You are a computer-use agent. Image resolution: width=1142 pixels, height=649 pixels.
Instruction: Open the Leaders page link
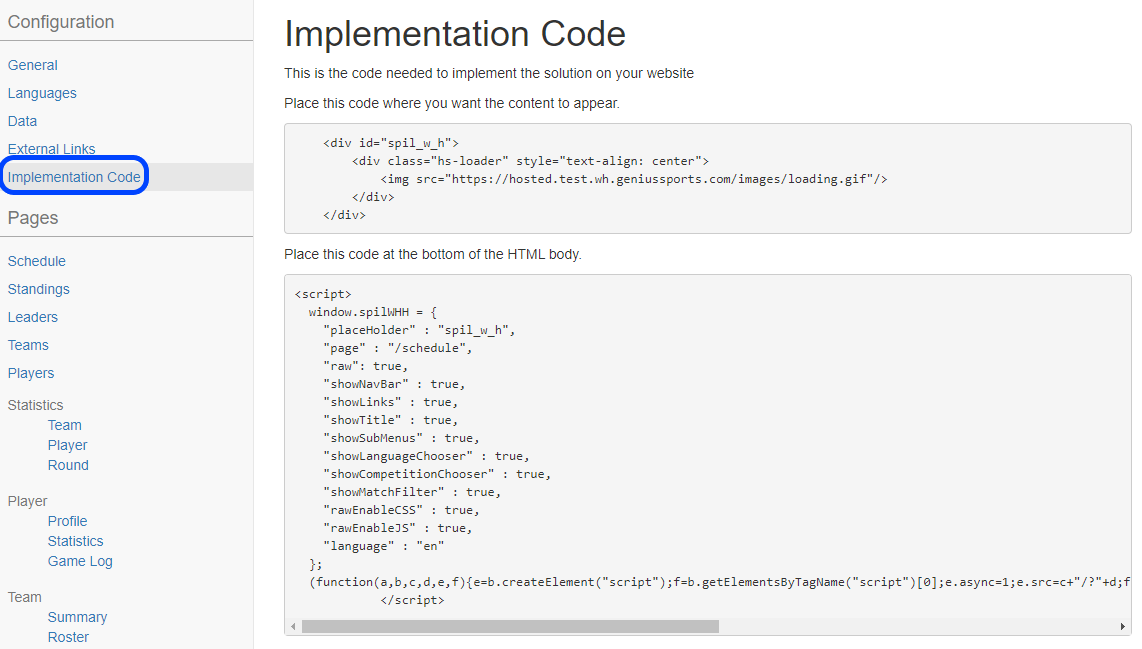coord(33,317)
